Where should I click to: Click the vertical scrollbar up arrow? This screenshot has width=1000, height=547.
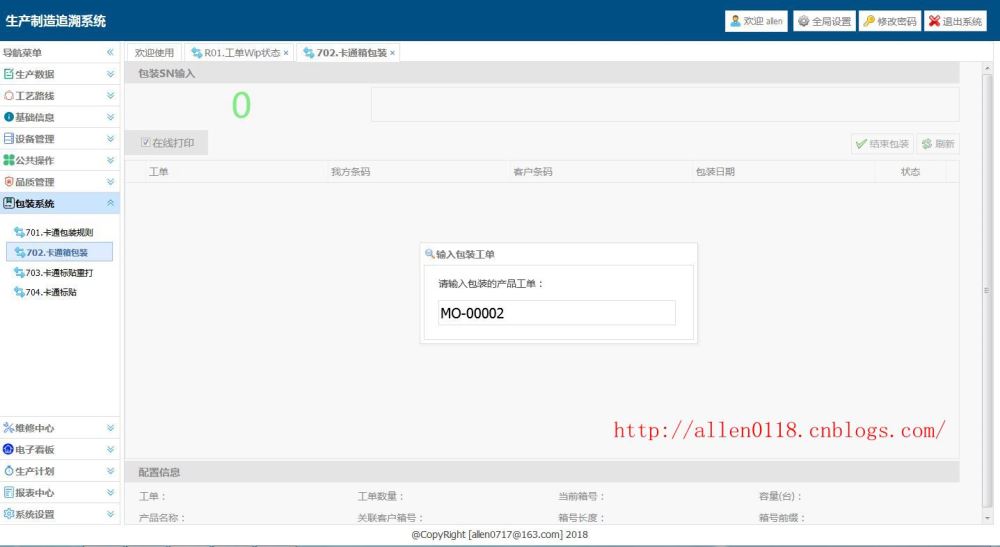point(987,68)
